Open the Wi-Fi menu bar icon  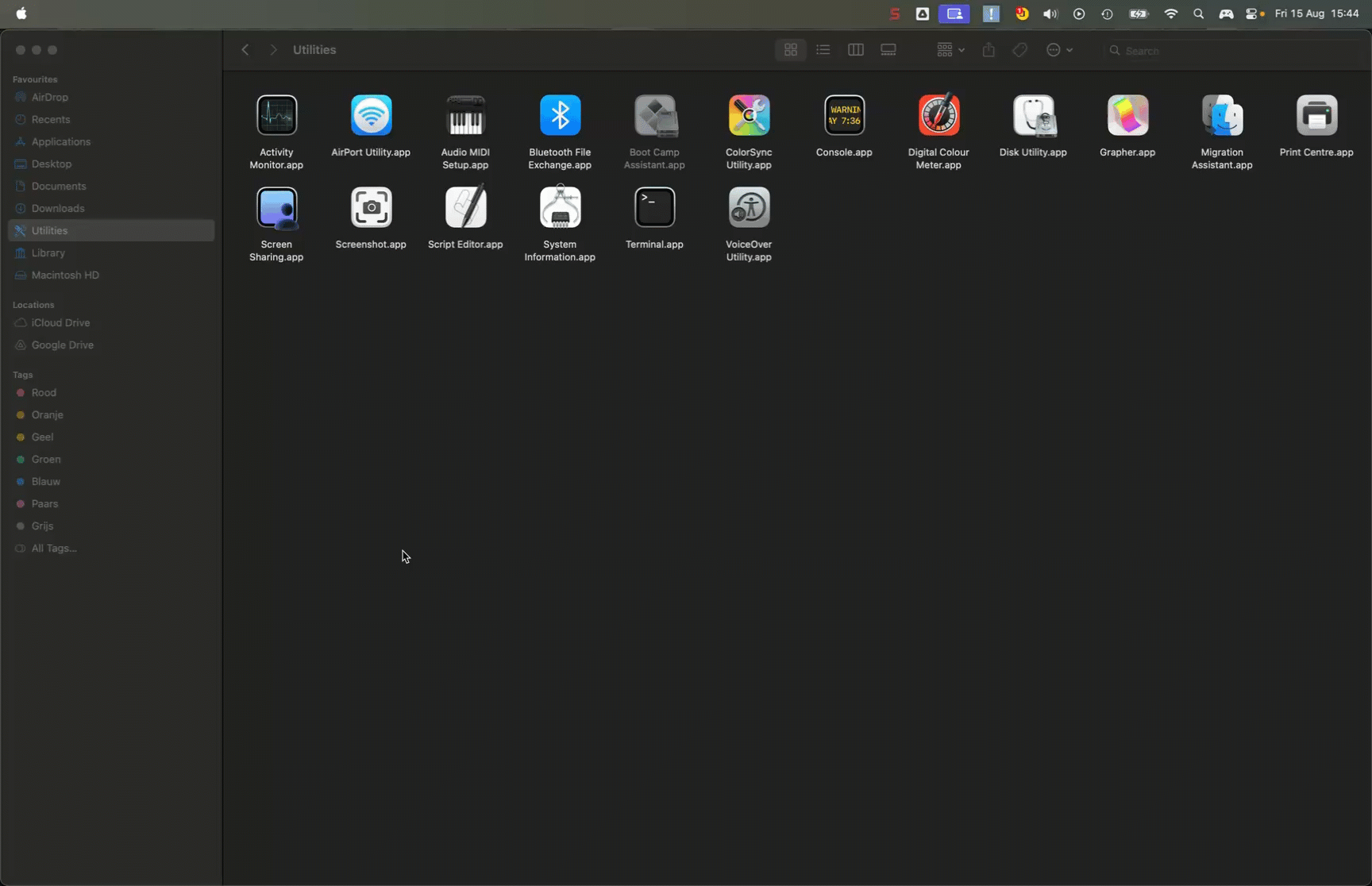[x=1171, y=13]
